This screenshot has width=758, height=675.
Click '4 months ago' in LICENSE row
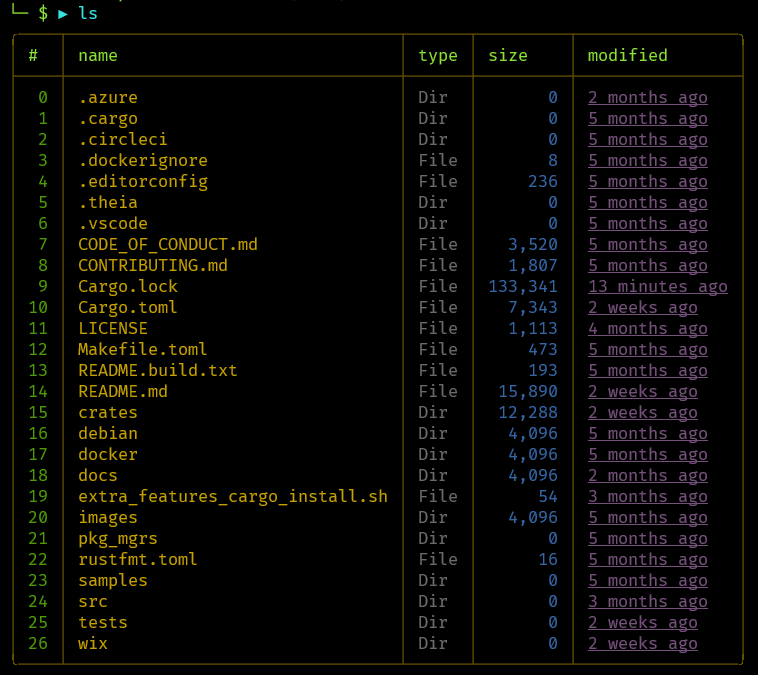coord(648,328)
